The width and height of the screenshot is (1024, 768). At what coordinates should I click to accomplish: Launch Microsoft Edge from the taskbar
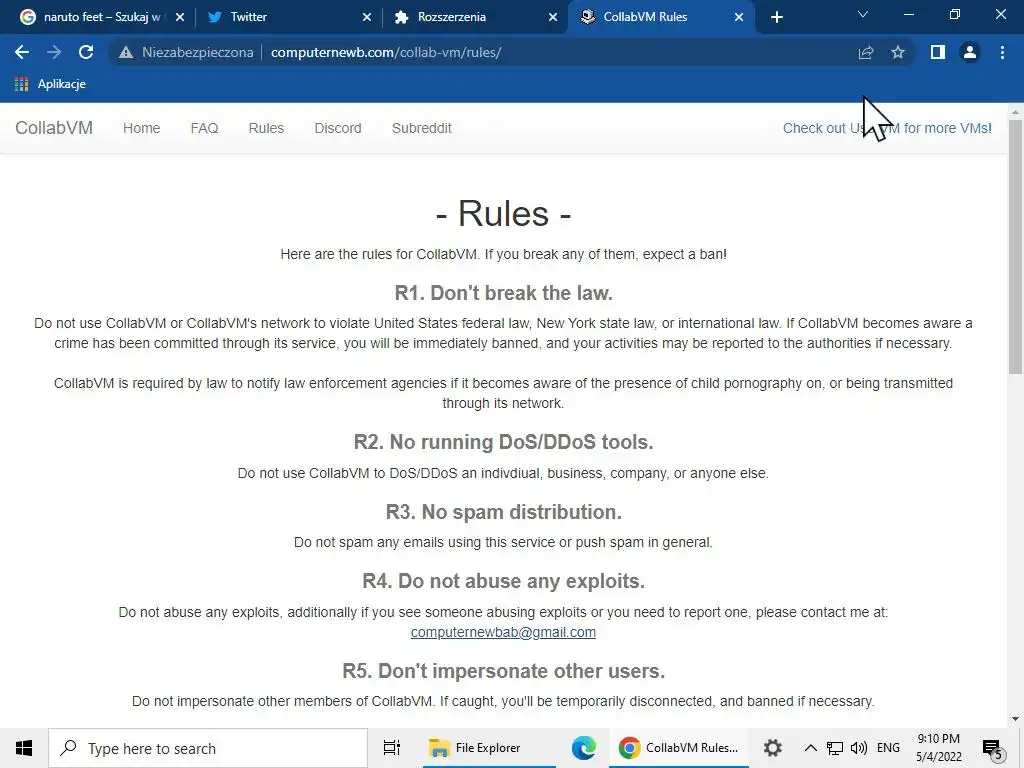583,748
